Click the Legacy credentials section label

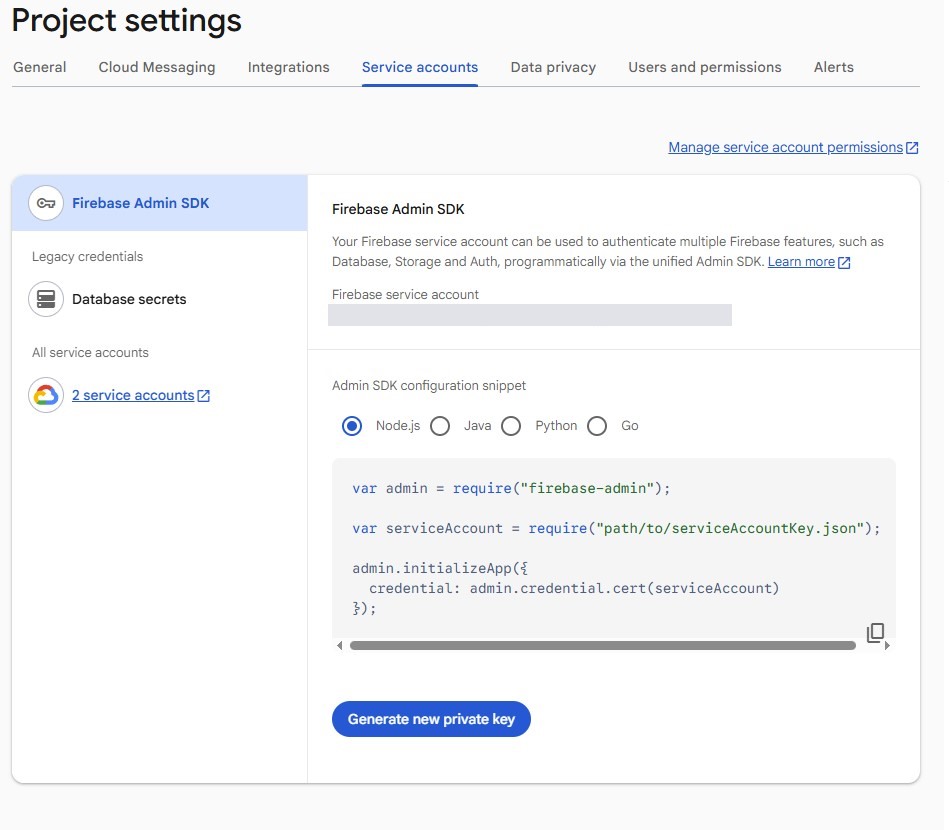[88, 257]
